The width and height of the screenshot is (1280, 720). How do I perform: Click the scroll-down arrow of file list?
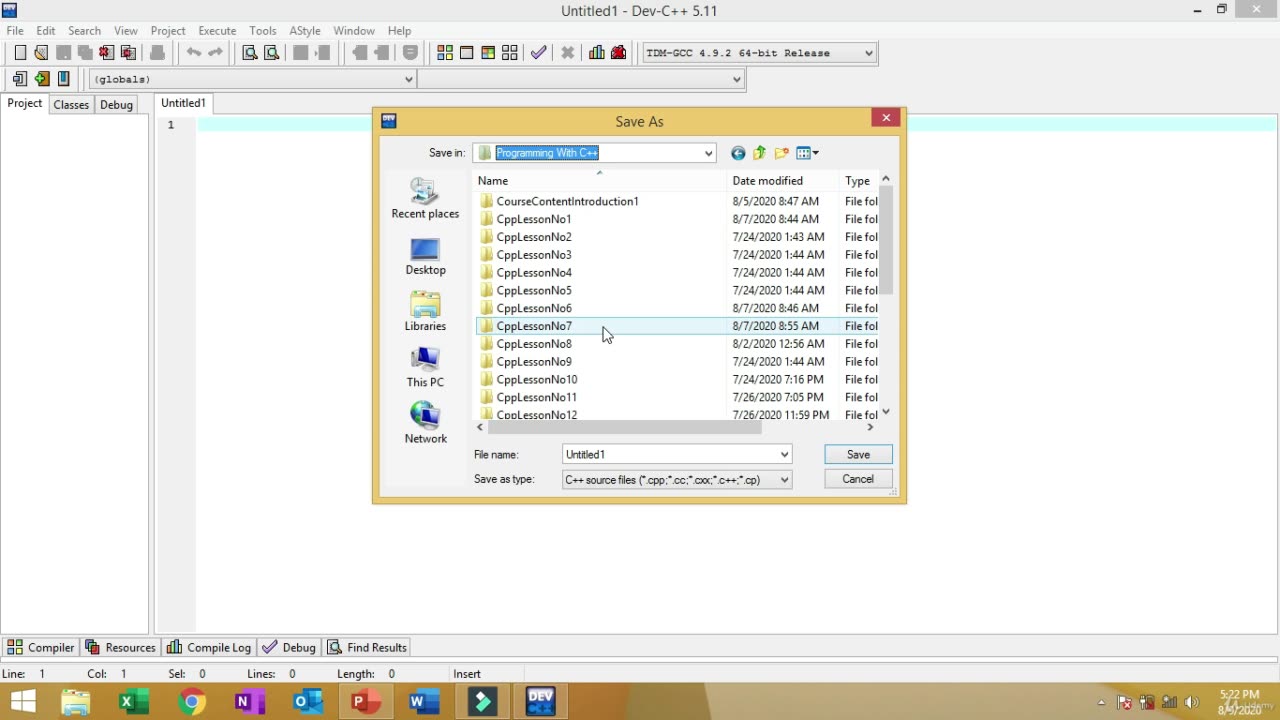[886, 412]
